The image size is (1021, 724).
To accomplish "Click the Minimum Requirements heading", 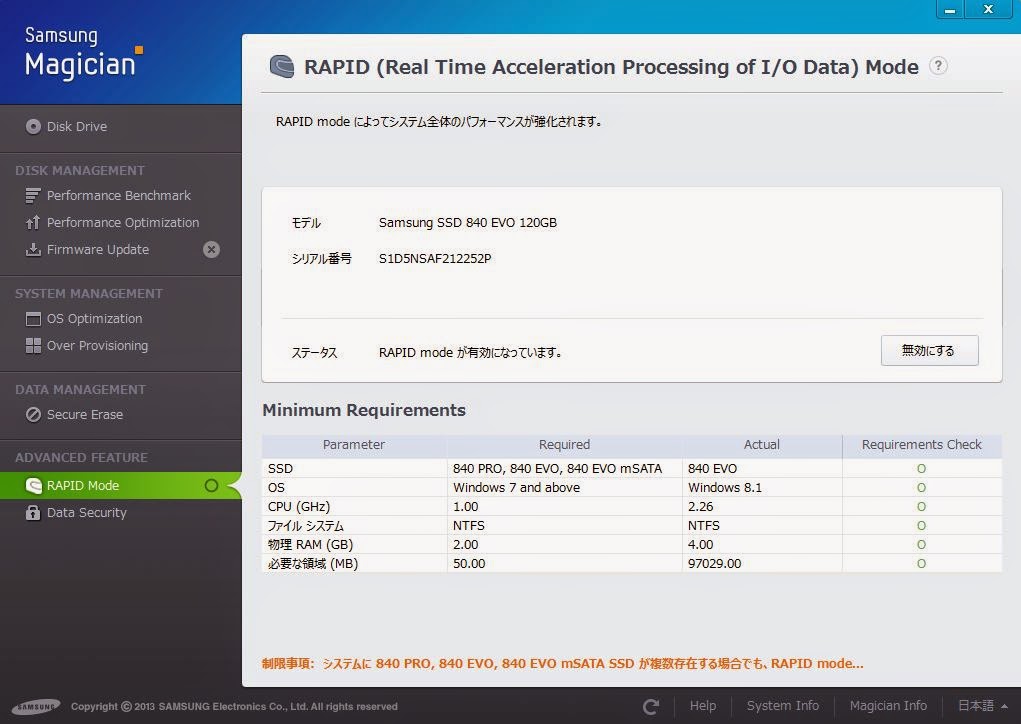I will (364, 410).
